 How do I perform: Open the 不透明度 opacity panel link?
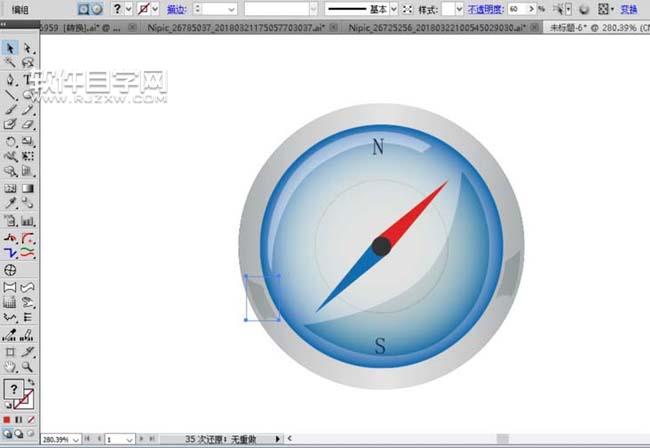485,9
